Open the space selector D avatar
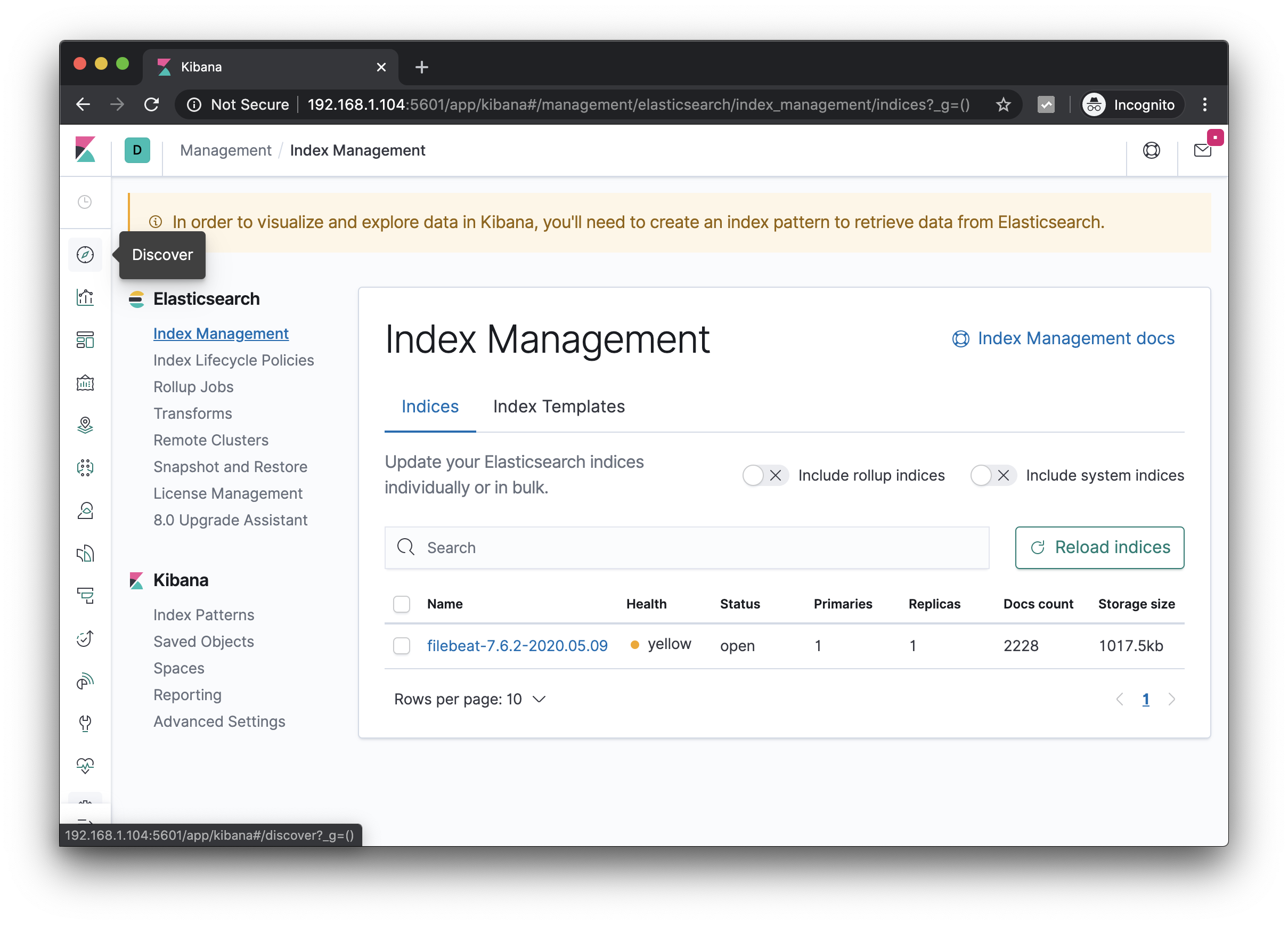 click(x=137, y=151)
